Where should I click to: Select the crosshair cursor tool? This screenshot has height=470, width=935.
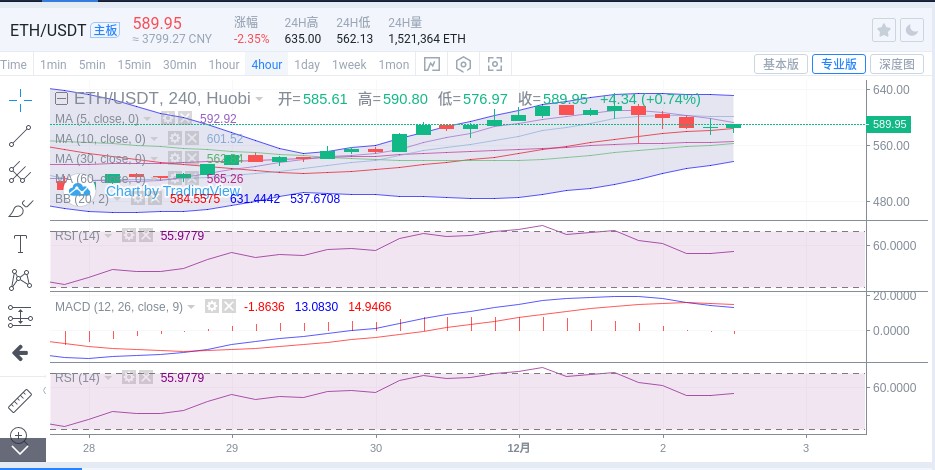[x=20, y=100]
